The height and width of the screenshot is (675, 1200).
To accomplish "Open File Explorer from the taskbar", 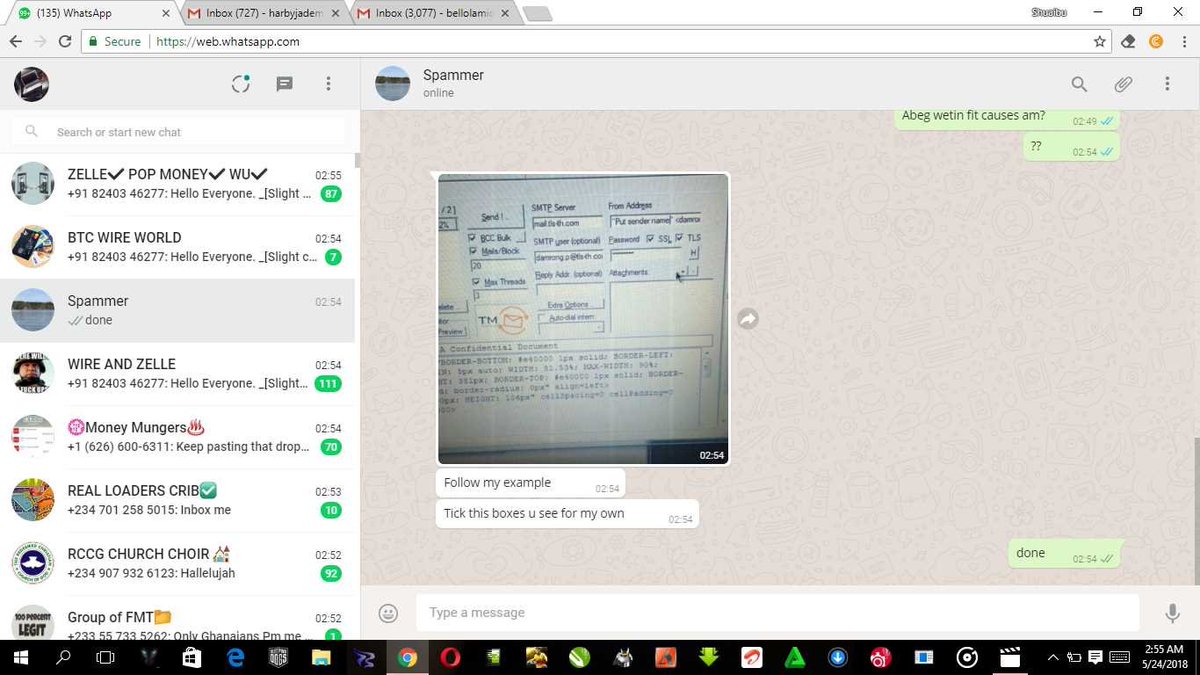I will tap(321, 658).
